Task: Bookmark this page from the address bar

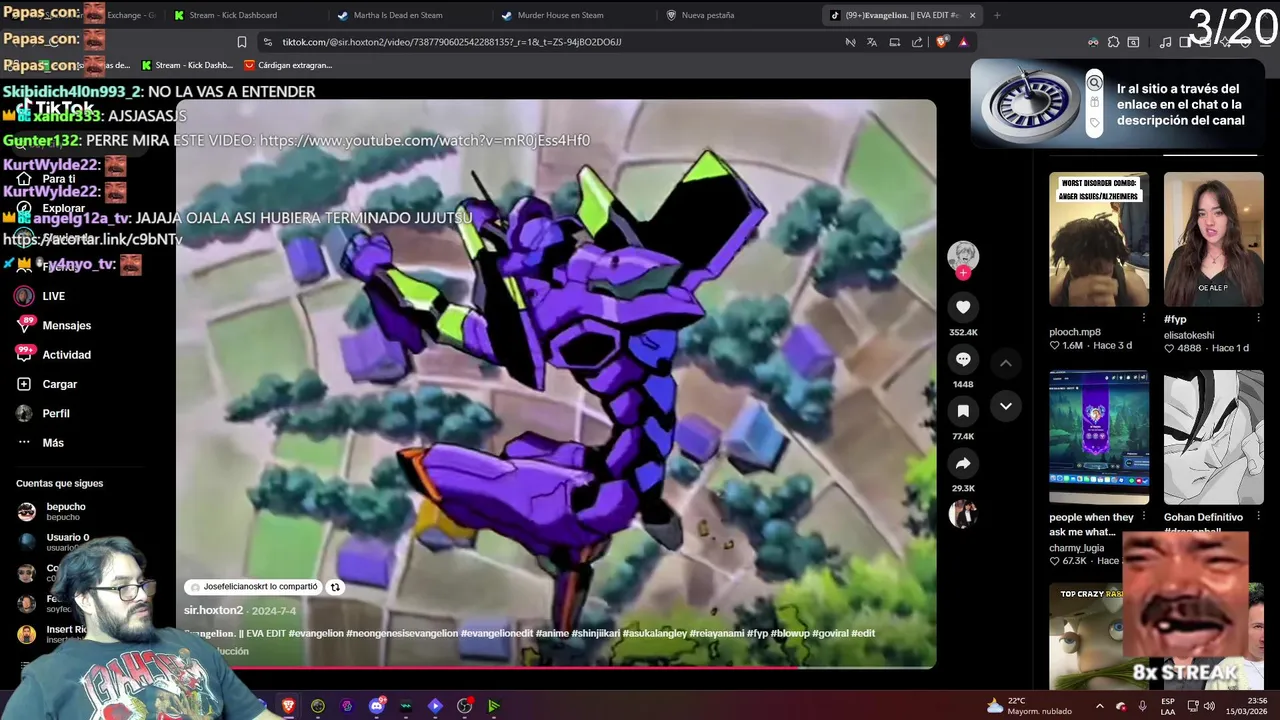Action: [x=242, y=42]
